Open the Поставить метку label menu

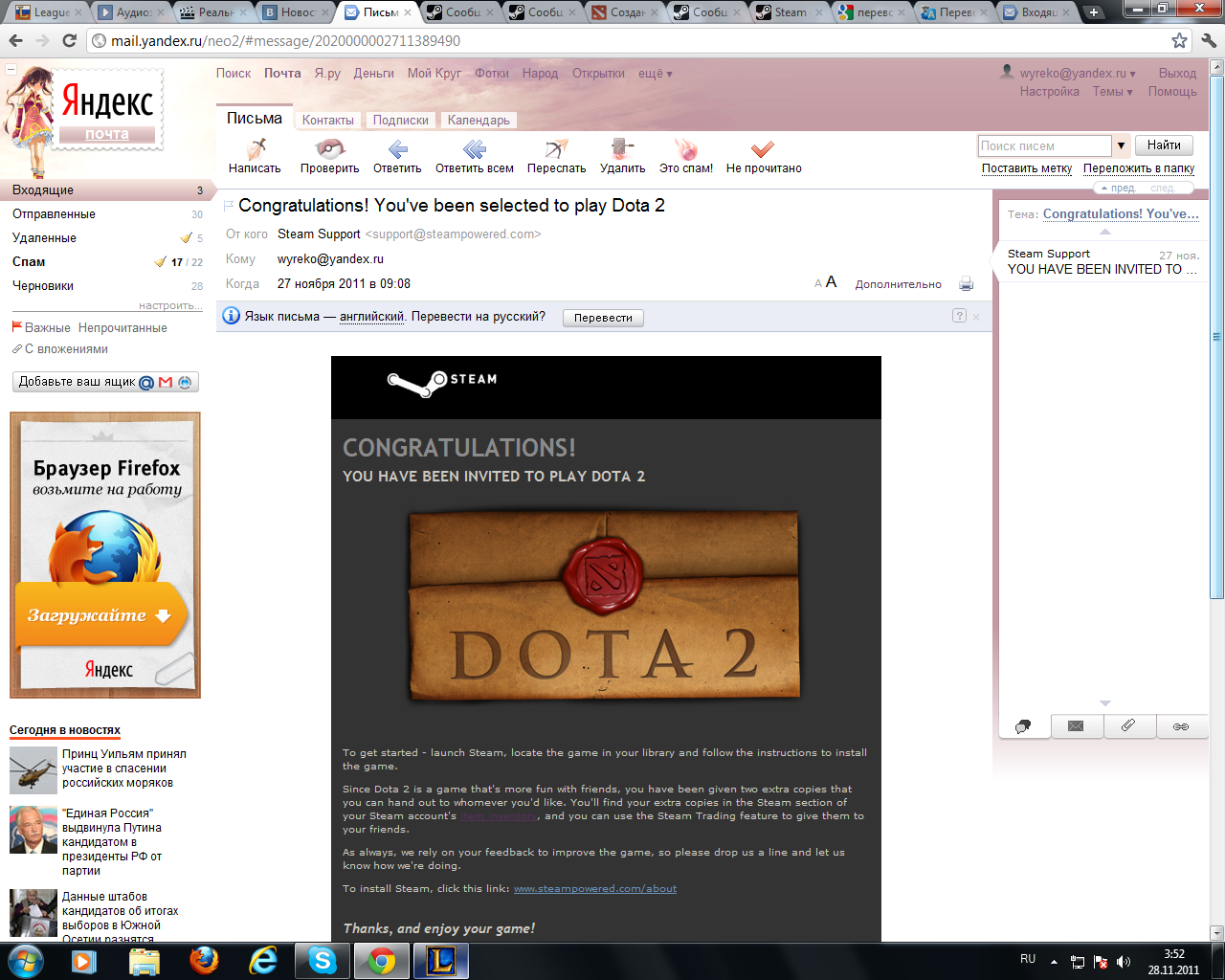coord(1027,168)
